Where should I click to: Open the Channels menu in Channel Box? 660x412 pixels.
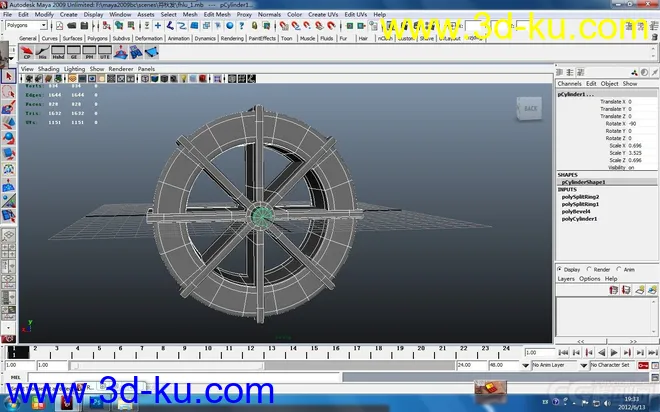point(570,84)
